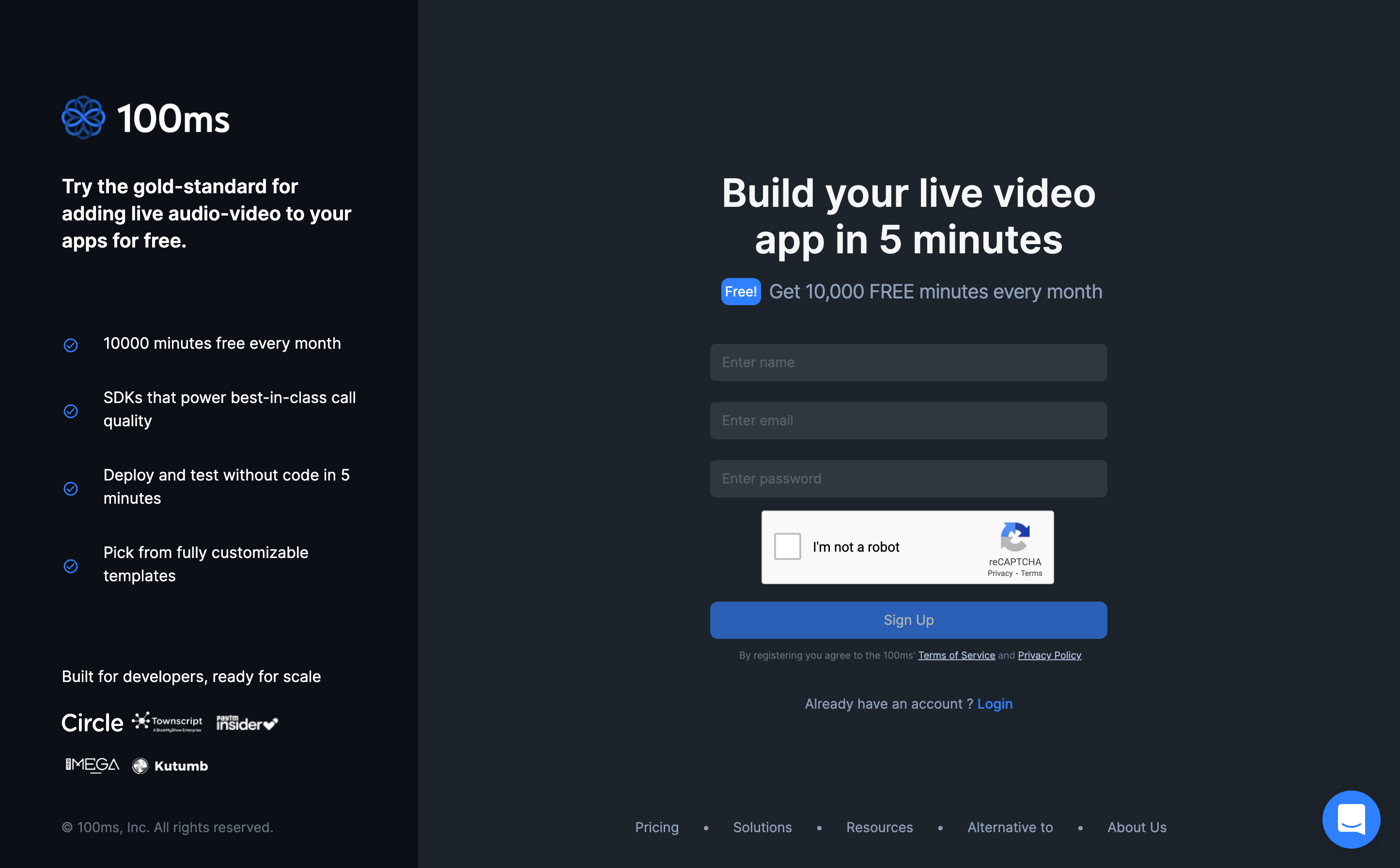Click the Sign Up button
Viewport: 1400px width, 868px height.
click(908, 620)
